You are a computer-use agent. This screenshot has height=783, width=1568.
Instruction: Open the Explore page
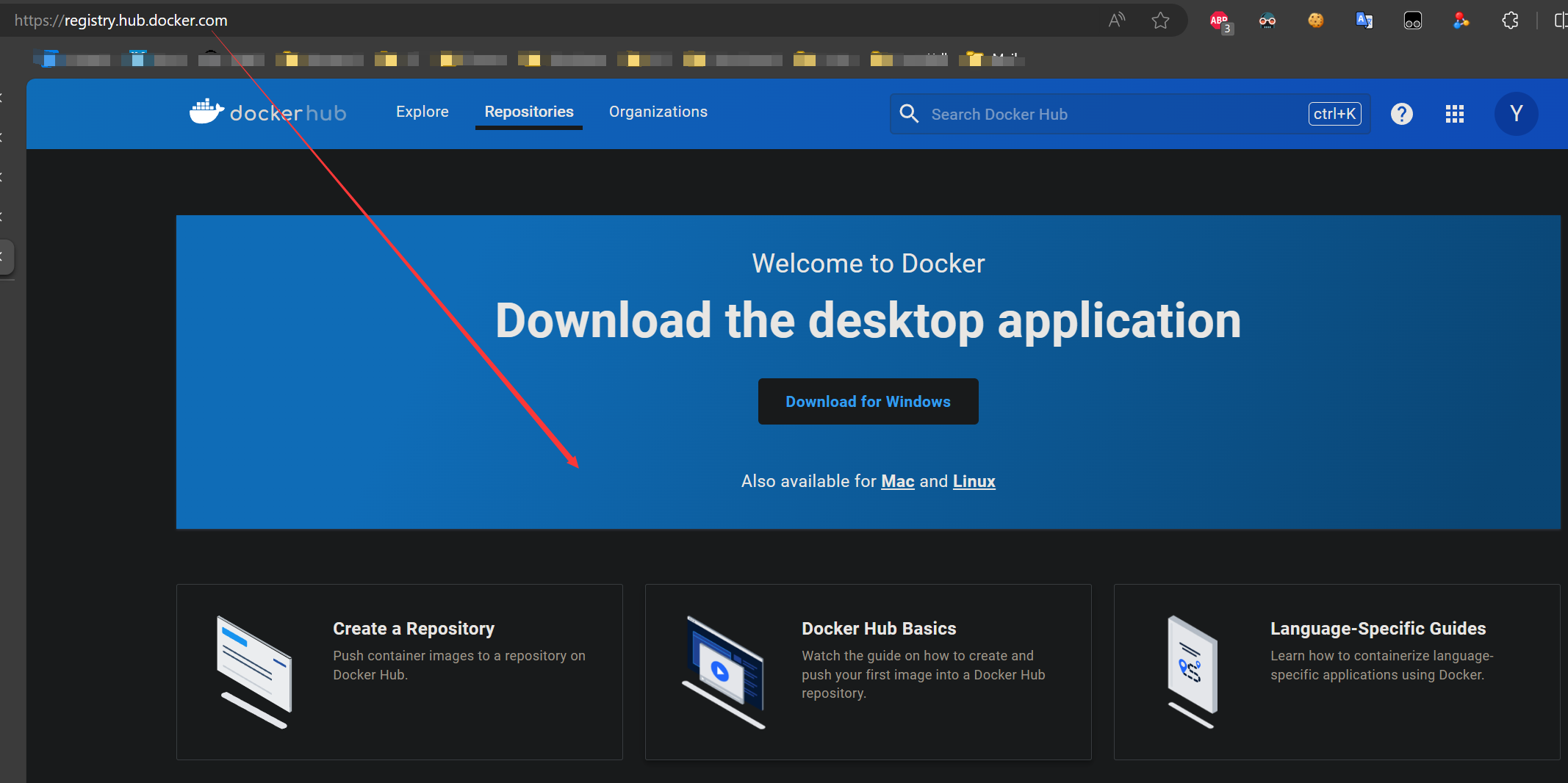422,112
